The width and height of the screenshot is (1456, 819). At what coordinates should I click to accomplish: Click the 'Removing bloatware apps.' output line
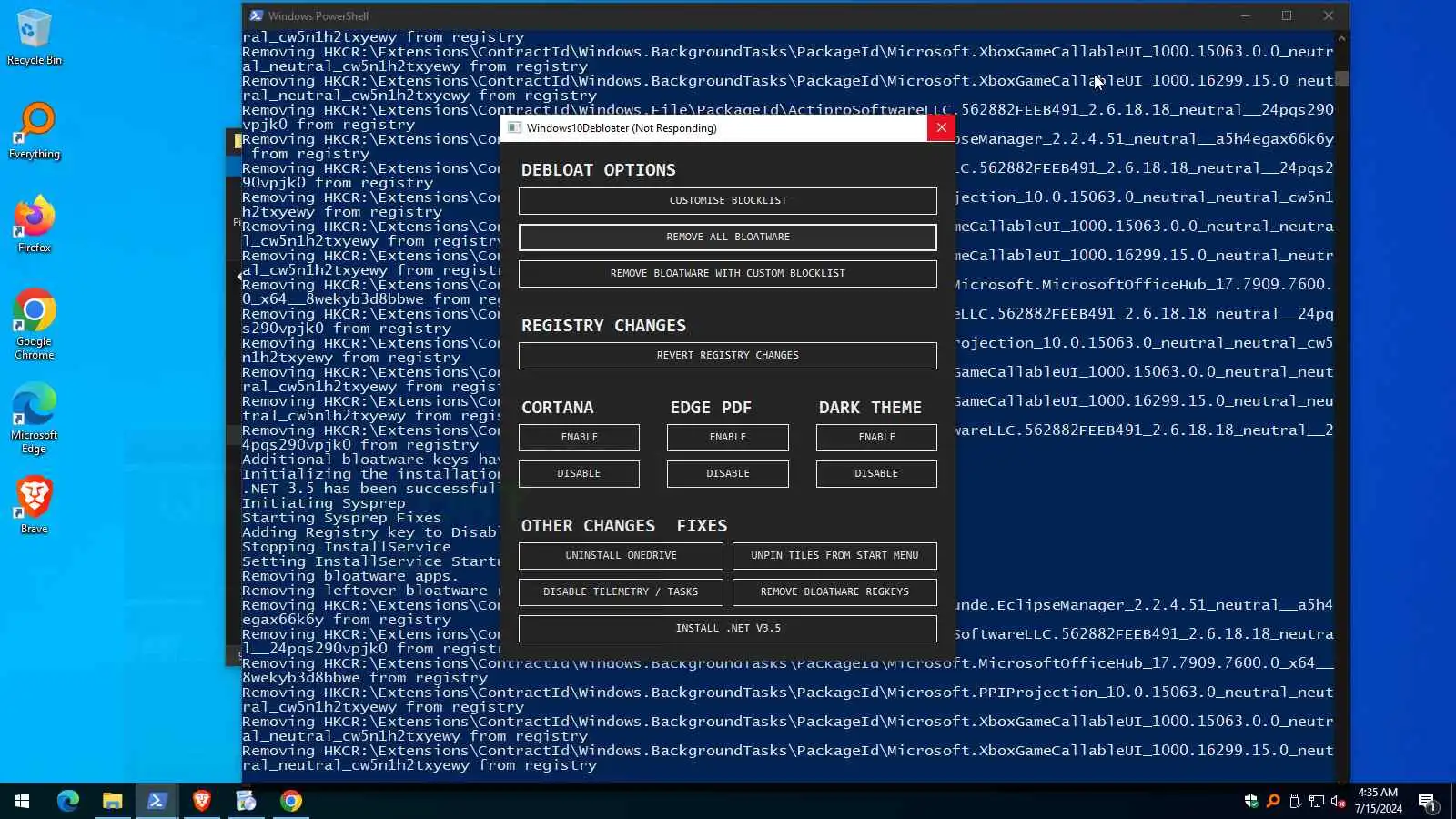(x=351, y=576)
